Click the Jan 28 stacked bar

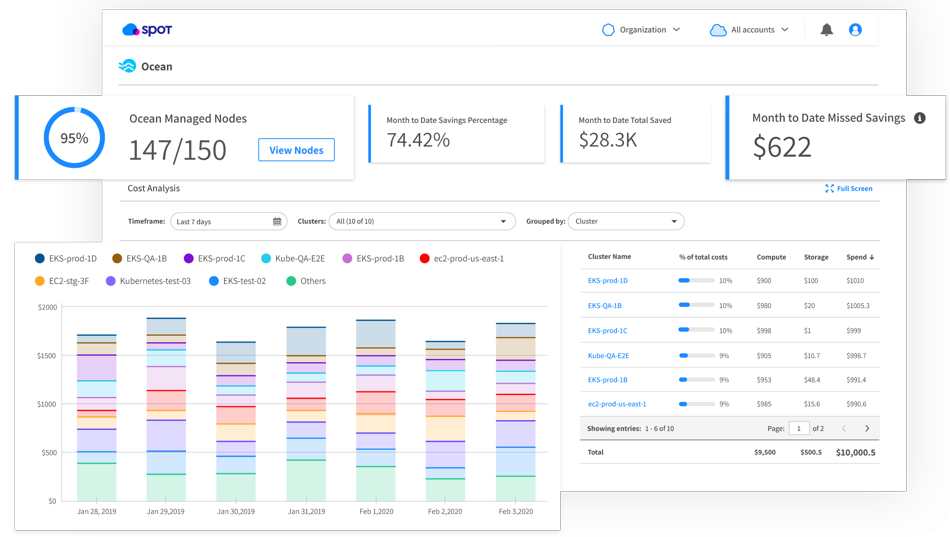point(96,417)
